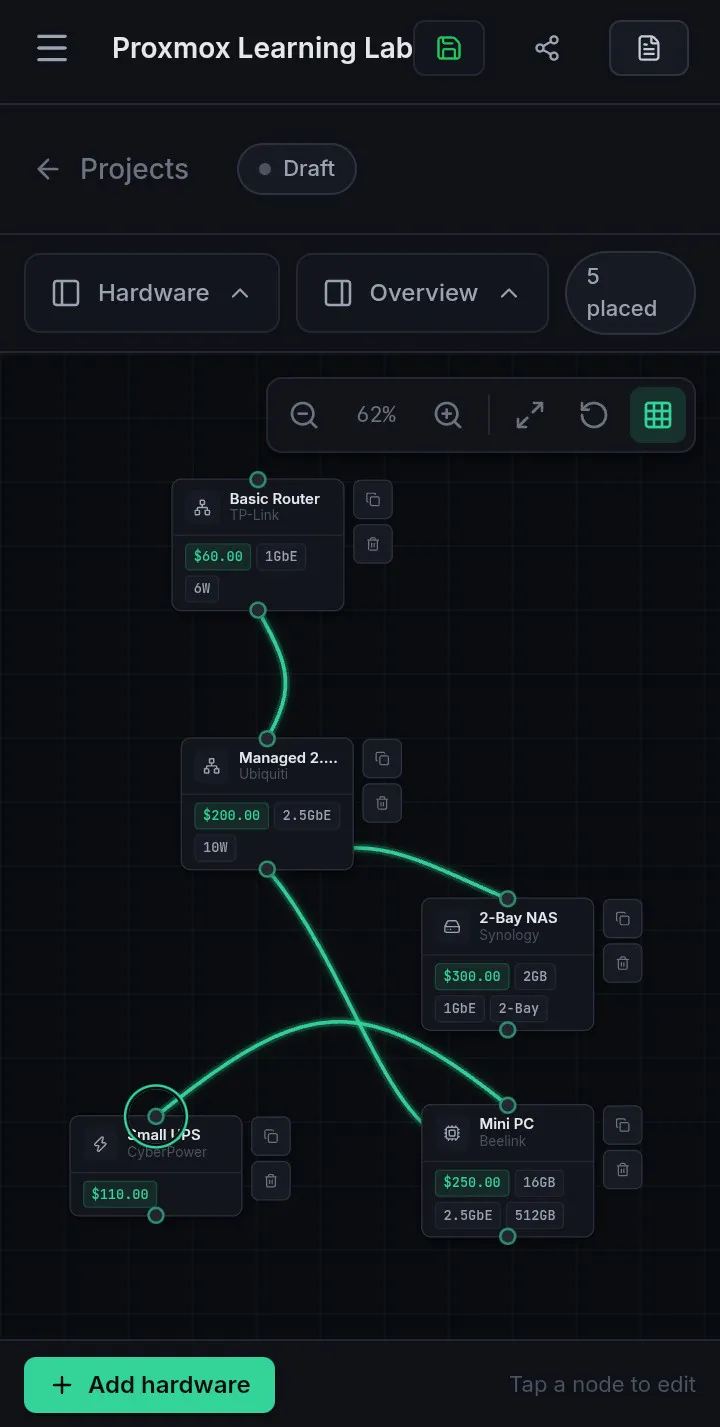Collapse the Hardware panel

tap(152, 293)
